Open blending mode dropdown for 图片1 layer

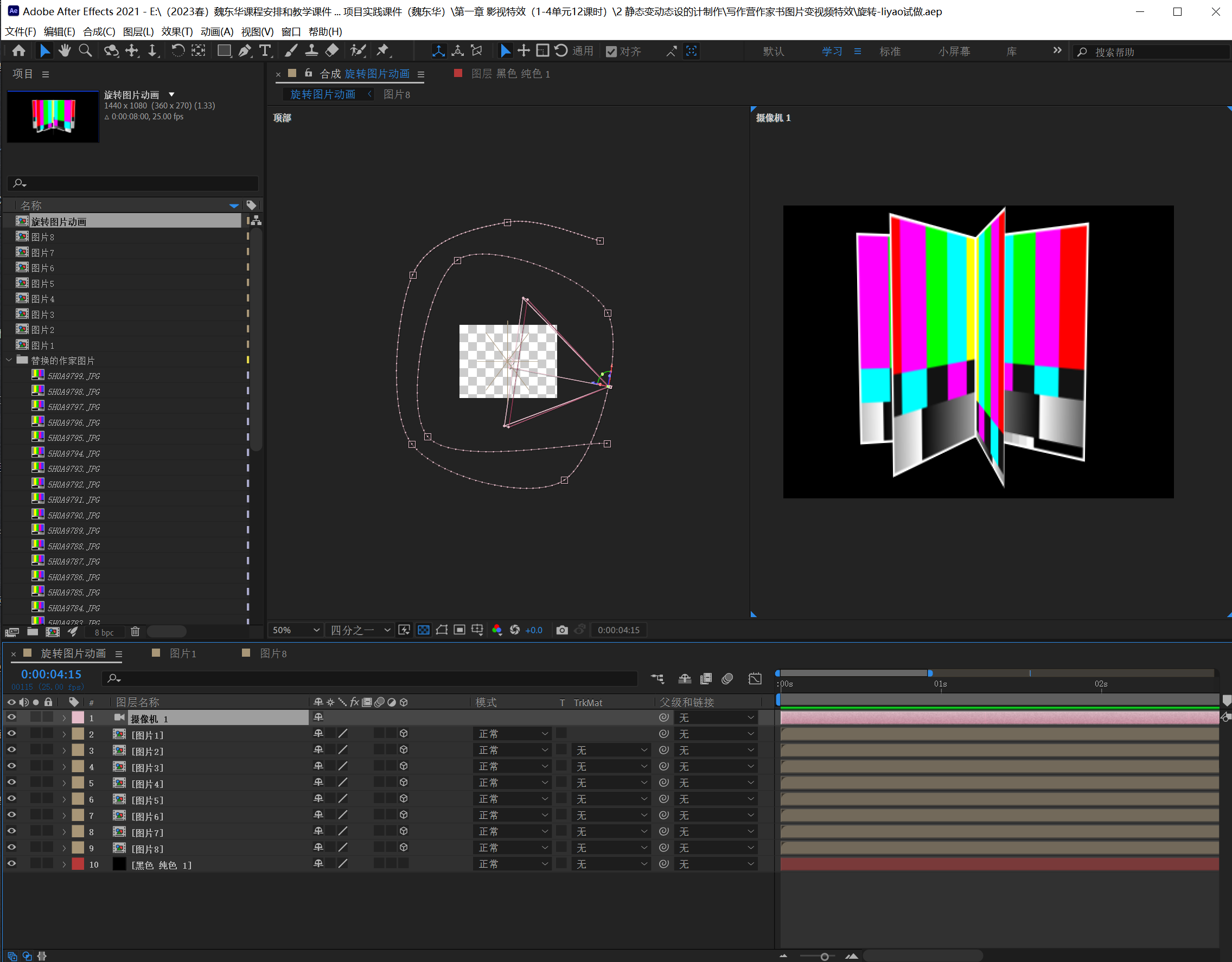click(512, 734)
